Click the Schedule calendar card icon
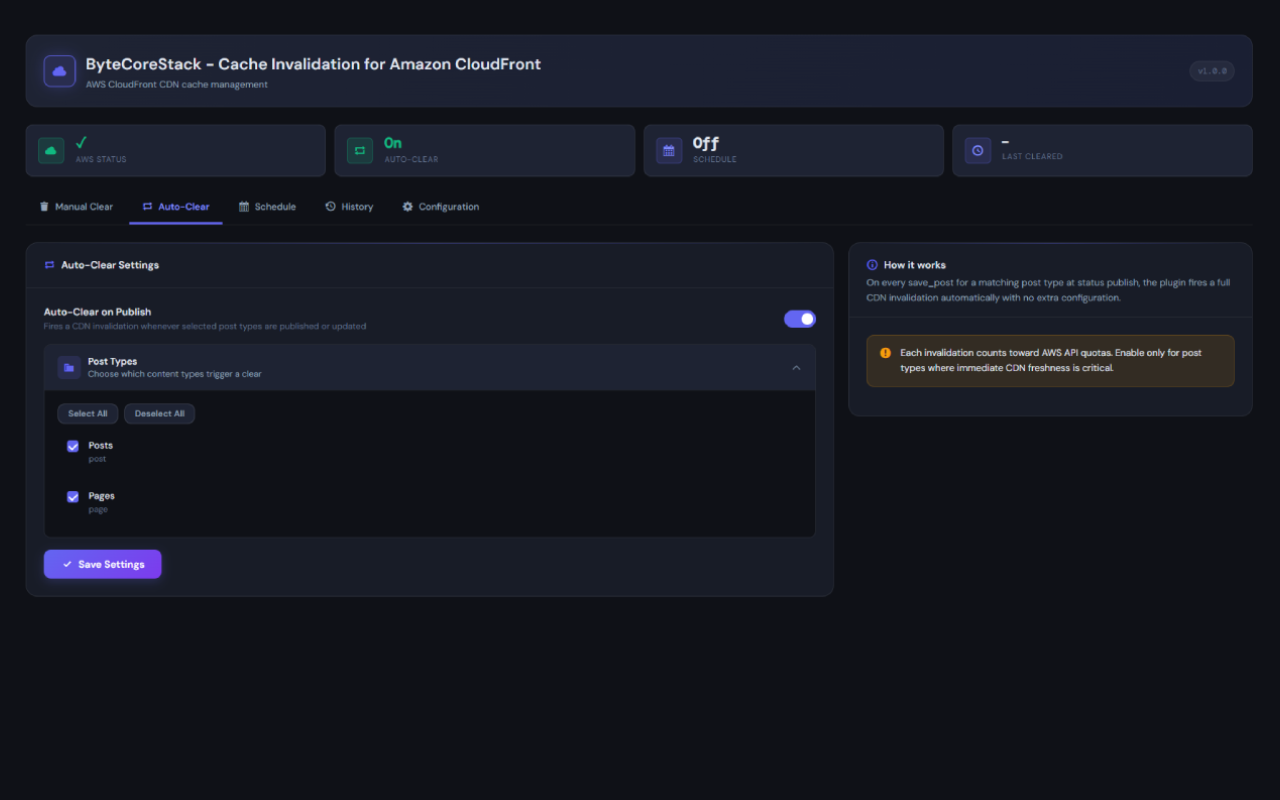 point(669,150)
